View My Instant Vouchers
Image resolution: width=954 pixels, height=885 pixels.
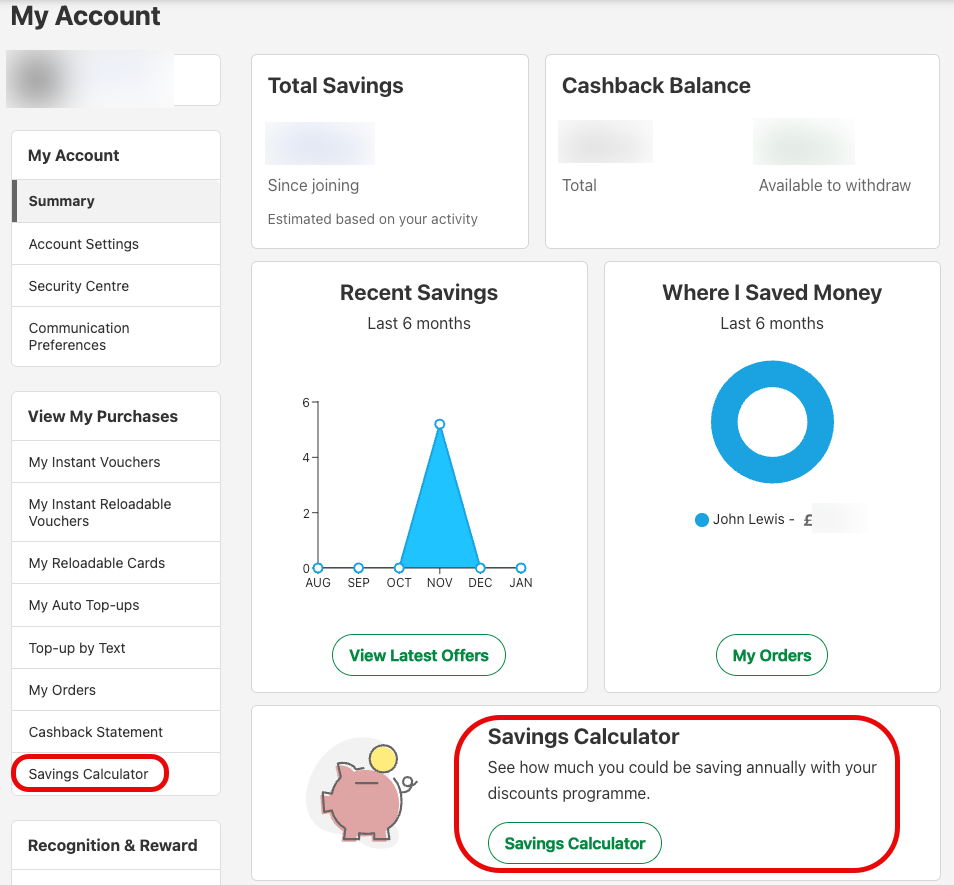[x=95, y=462]
